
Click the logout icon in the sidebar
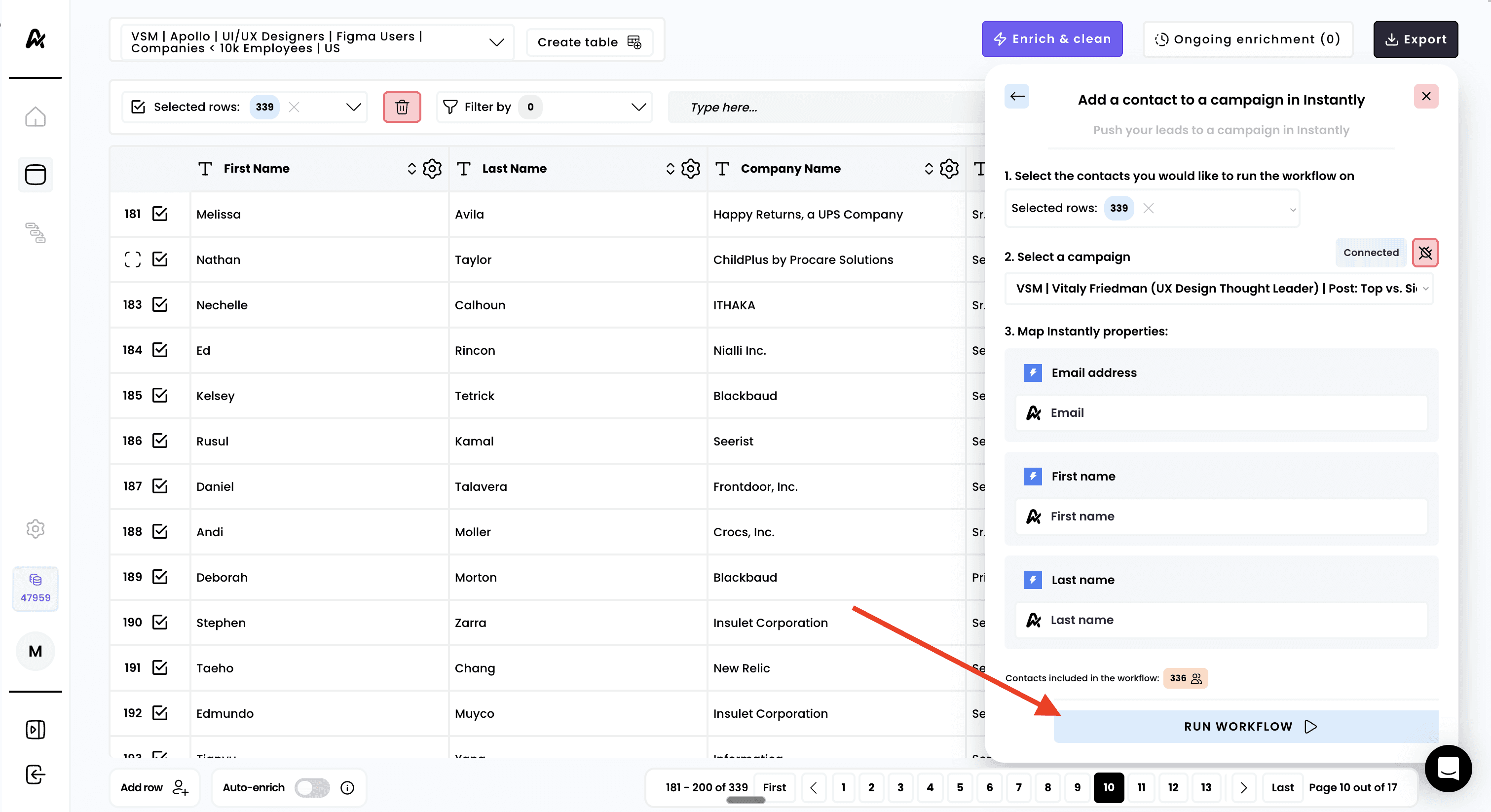coord(36,775)
